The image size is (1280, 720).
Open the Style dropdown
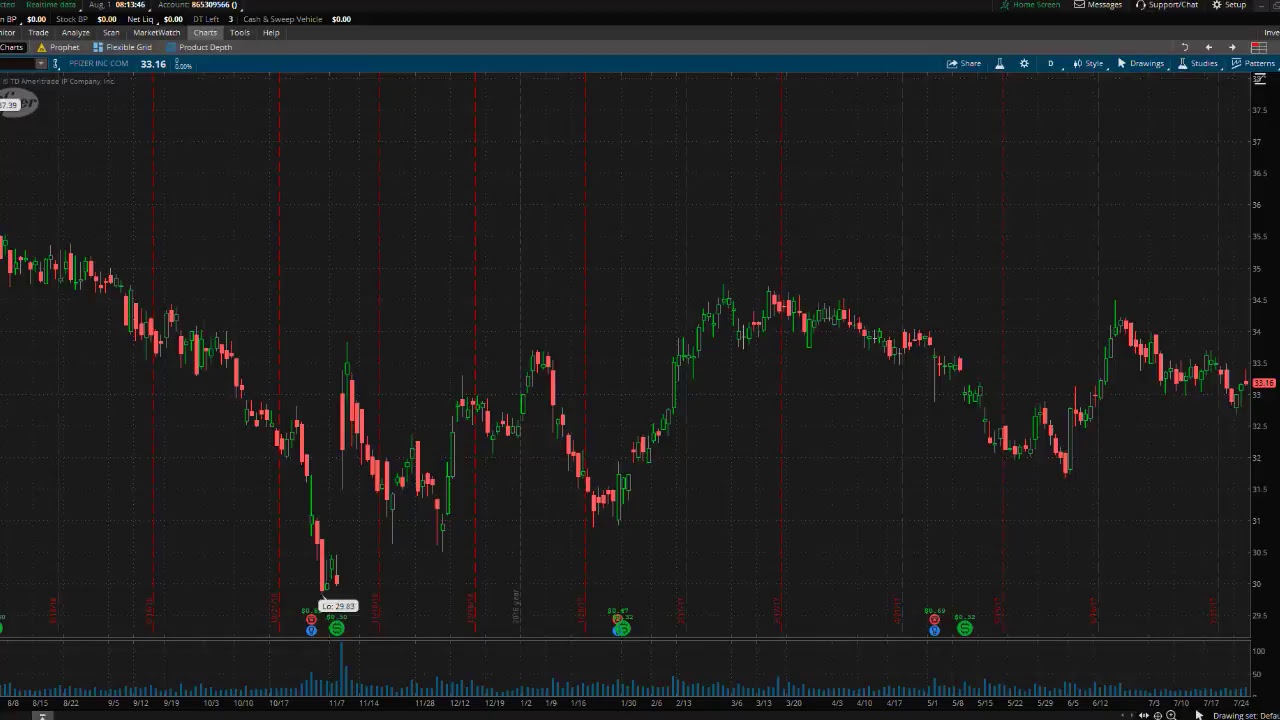pos(1088,64)
